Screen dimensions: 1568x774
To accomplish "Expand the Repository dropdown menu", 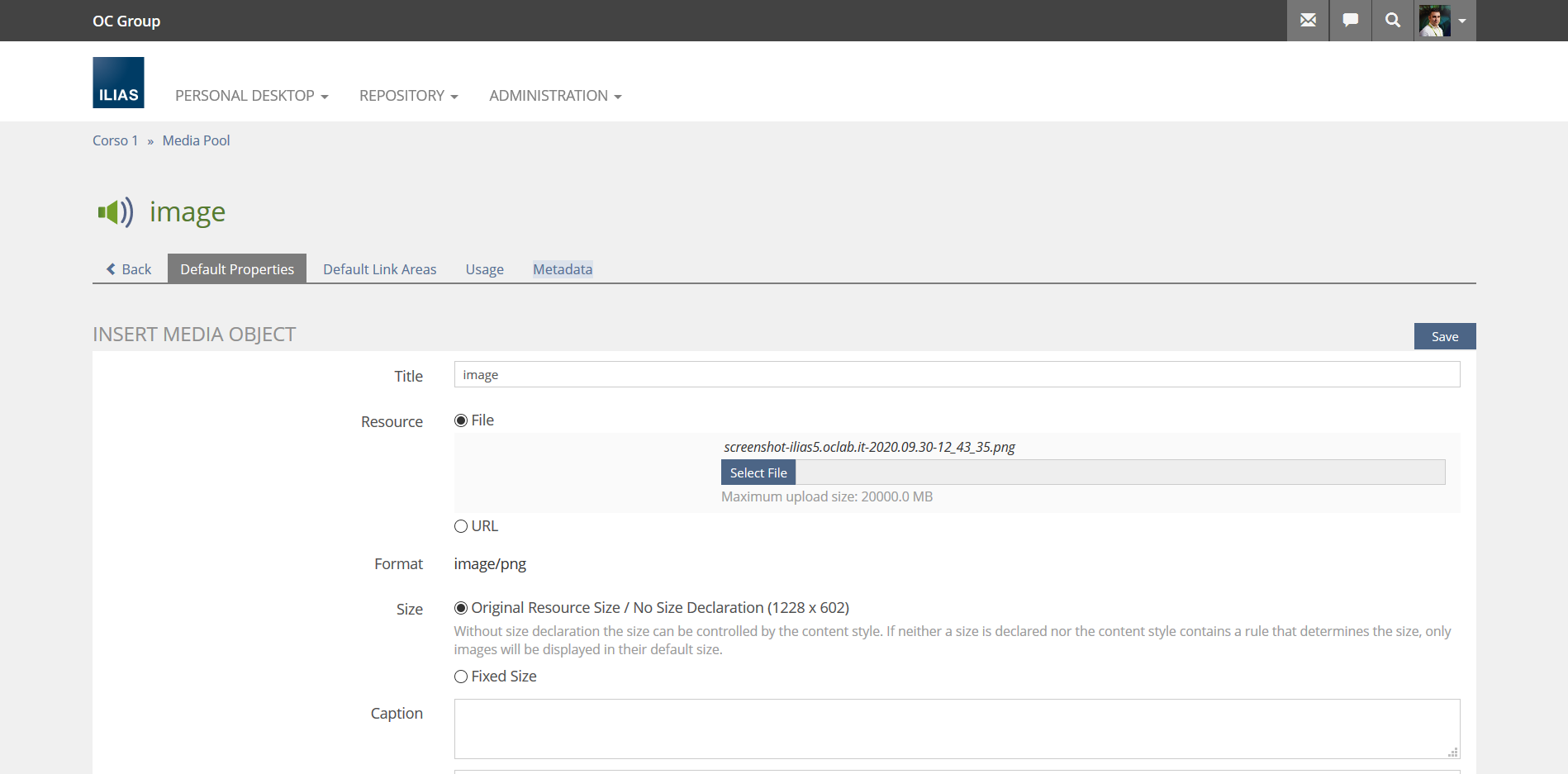I will pyautogui.click(x=408, y=96).
